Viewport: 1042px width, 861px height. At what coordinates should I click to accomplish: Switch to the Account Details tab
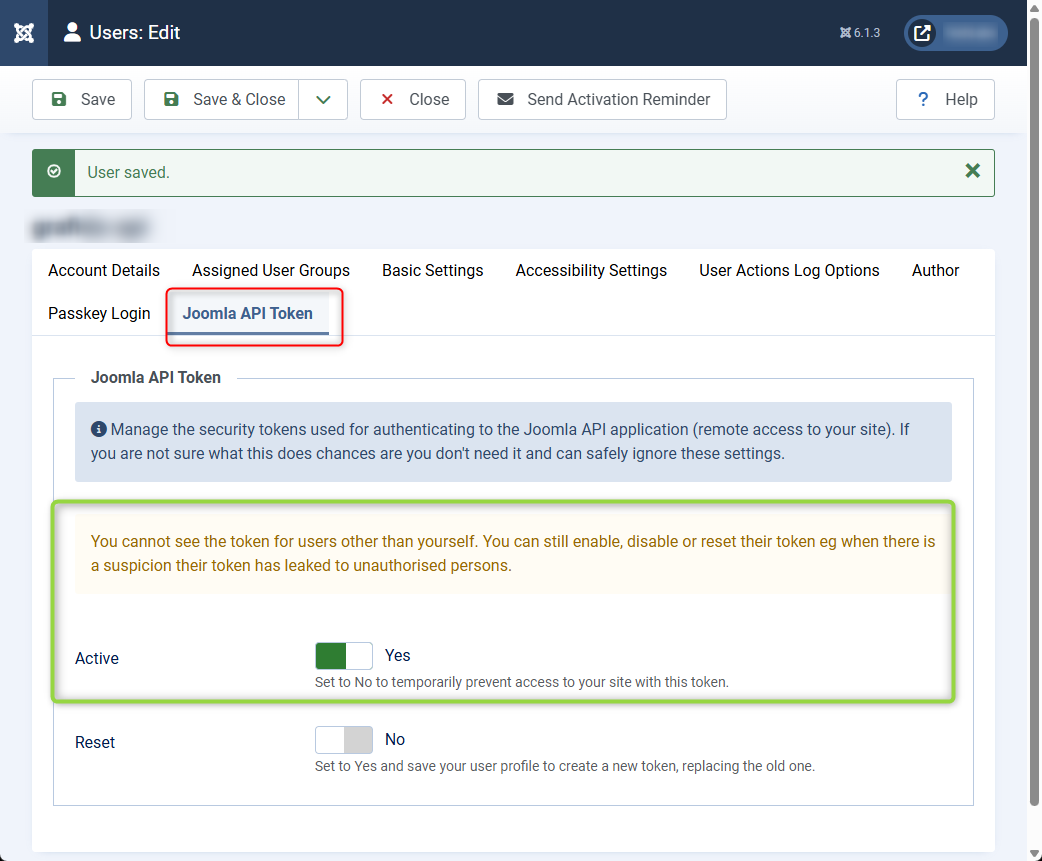(x=104, y=270)
